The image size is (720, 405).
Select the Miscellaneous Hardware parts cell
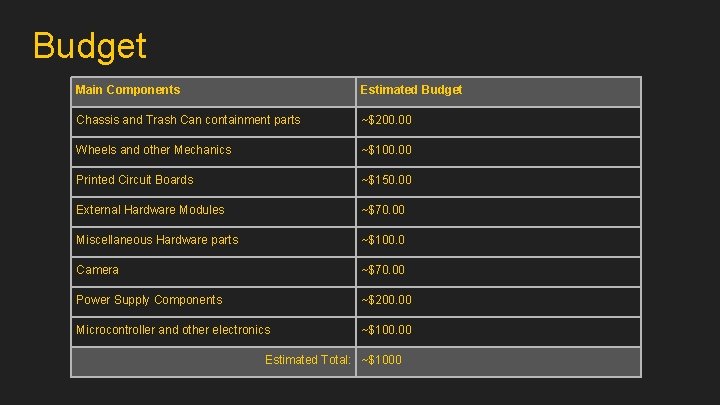tap(157, 240)
